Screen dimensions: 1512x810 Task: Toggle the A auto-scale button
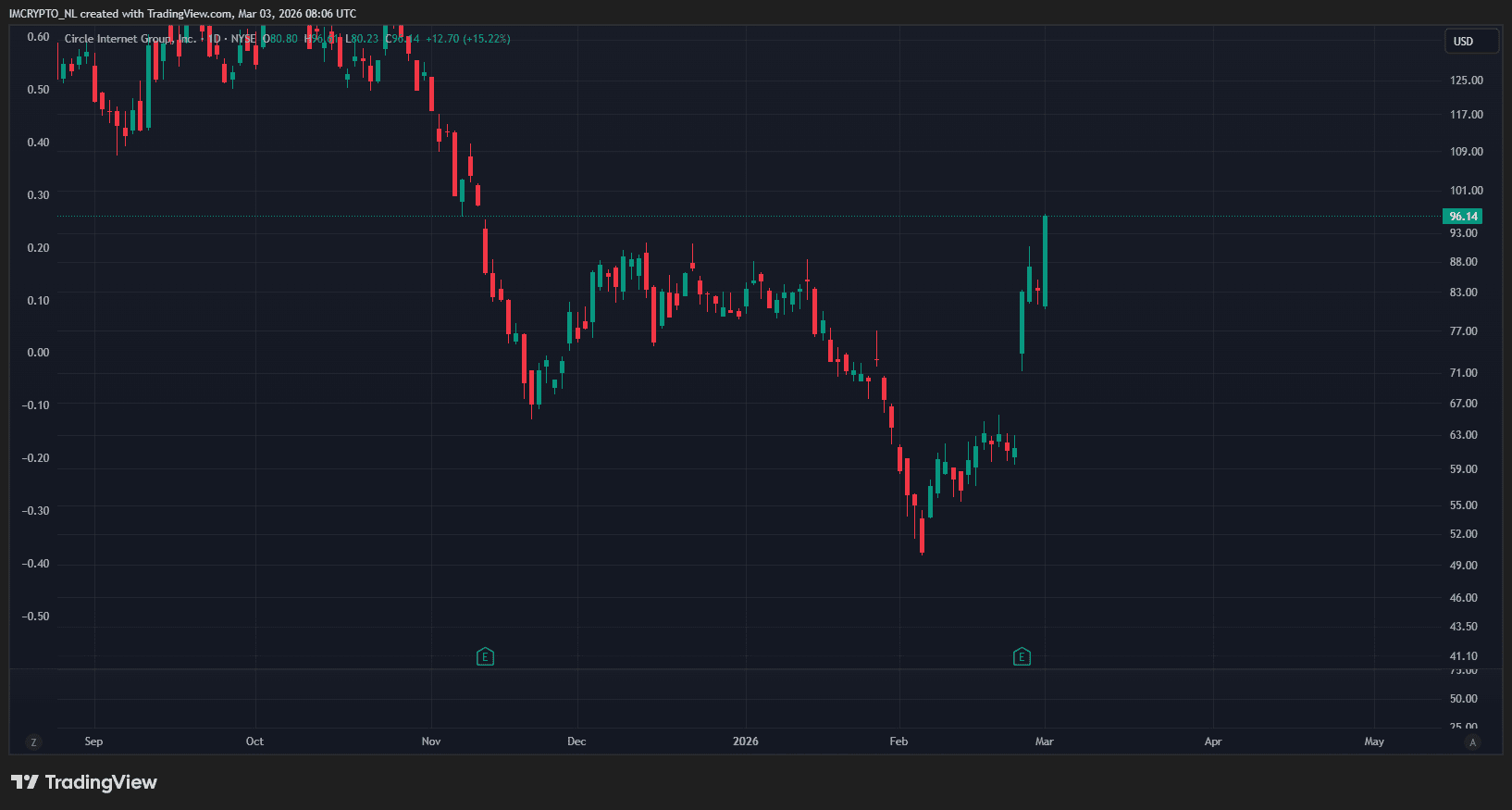tap(1473, 742)
